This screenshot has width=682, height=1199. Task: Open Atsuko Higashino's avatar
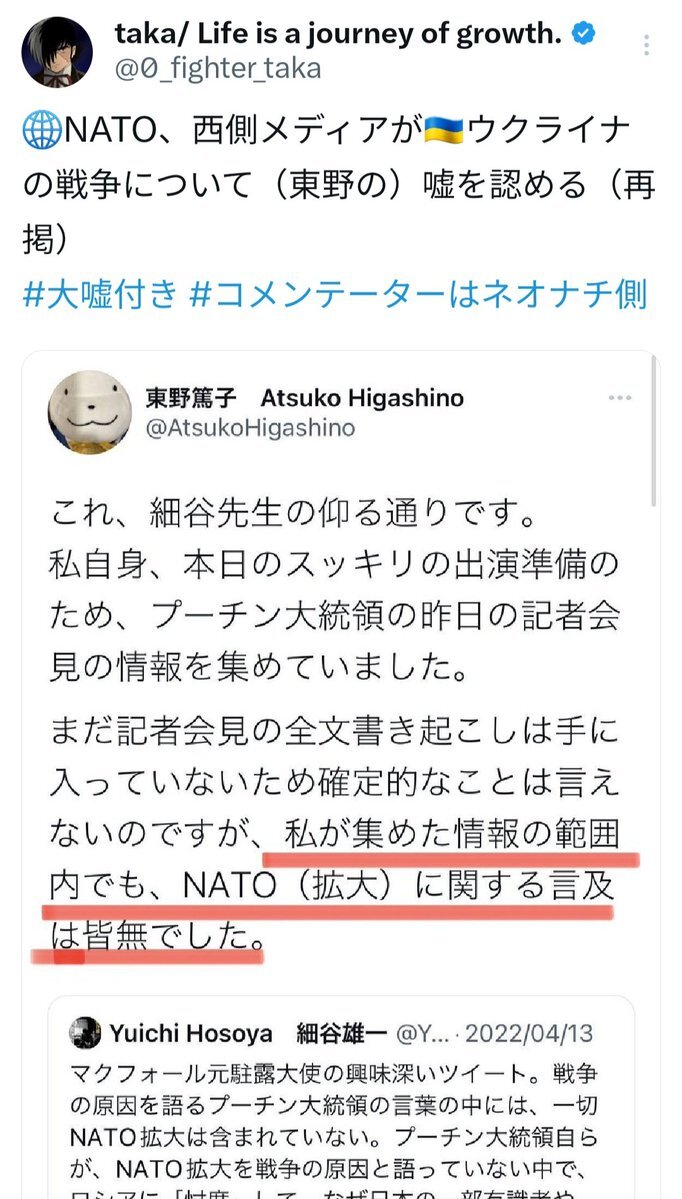coord(89,412)
